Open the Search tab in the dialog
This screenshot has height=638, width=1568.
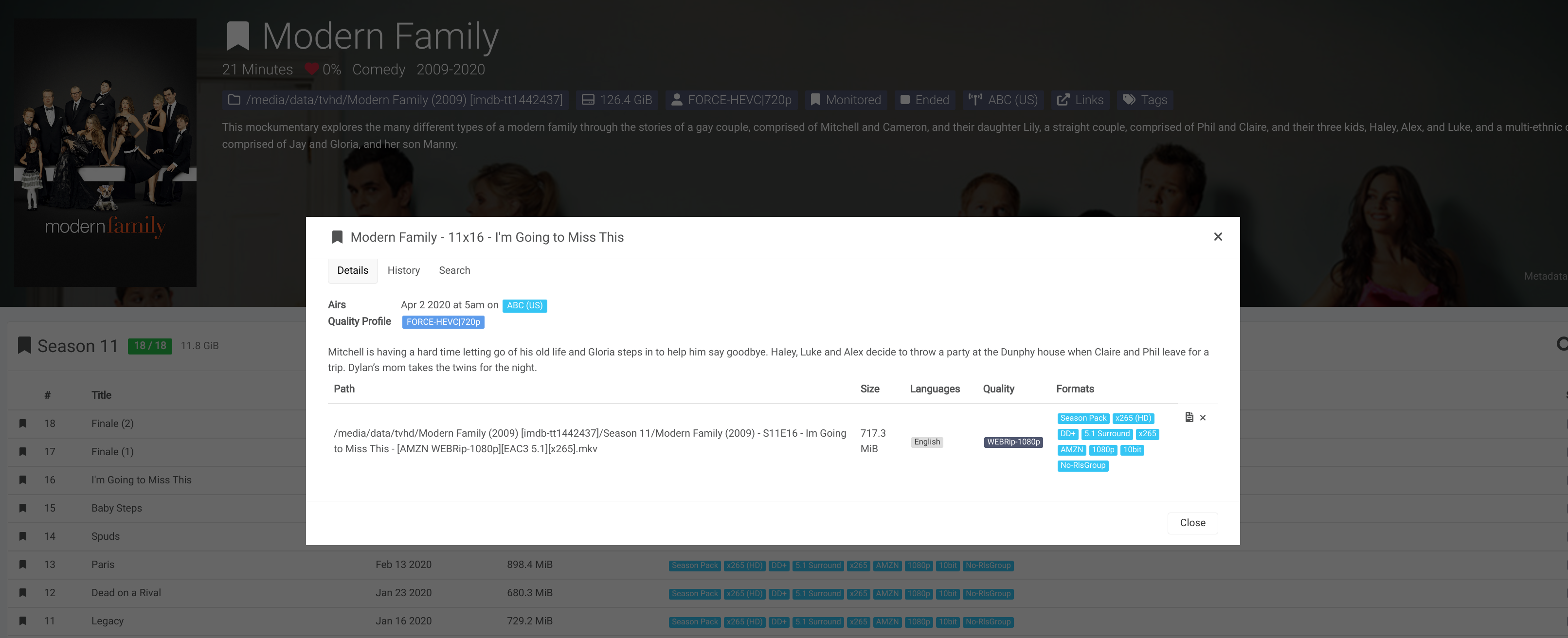coord(454,270)
